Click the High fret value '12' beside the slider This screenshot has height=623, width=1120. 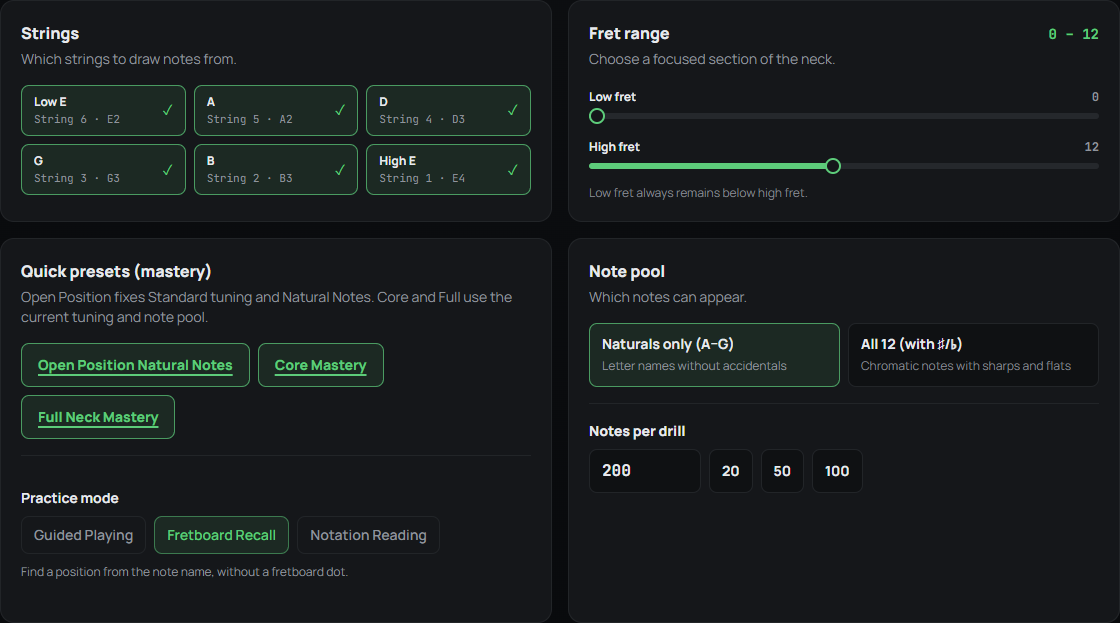(x=1091, y=146)
